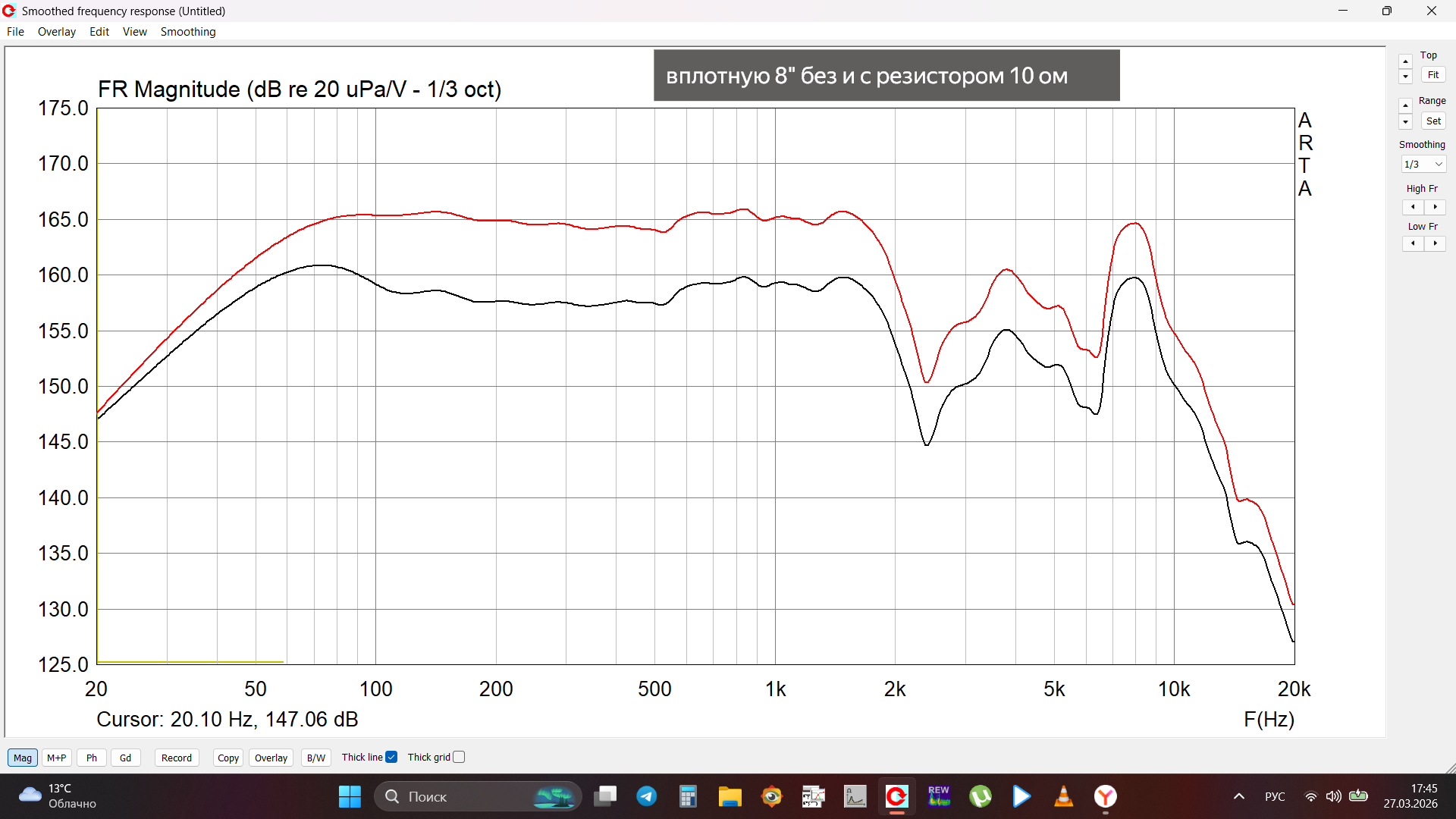Move High Fr limit right
Screen dimensions: 1456x819
[x=1435, y=207]
